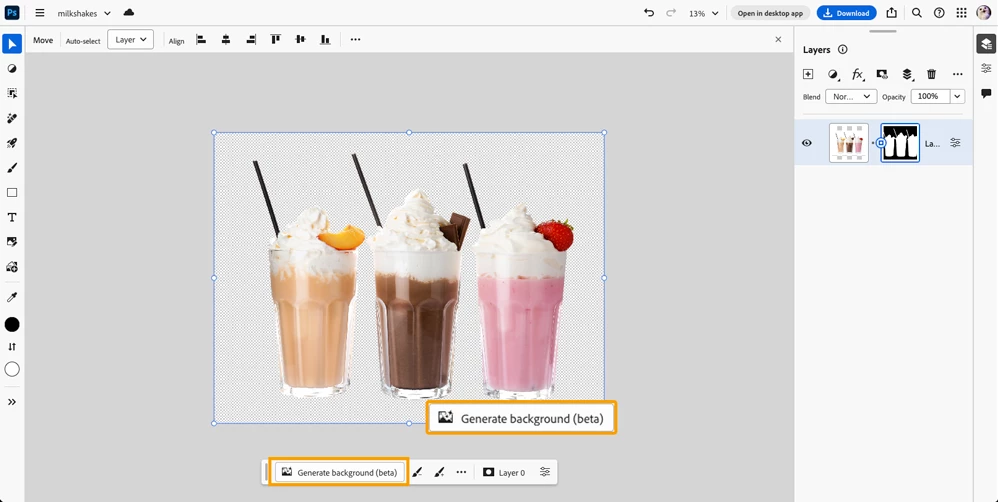Screen dimensions: 998x502
Task: Select the adjustment tool half-filled circle icon
Action: tap(12, 68)
